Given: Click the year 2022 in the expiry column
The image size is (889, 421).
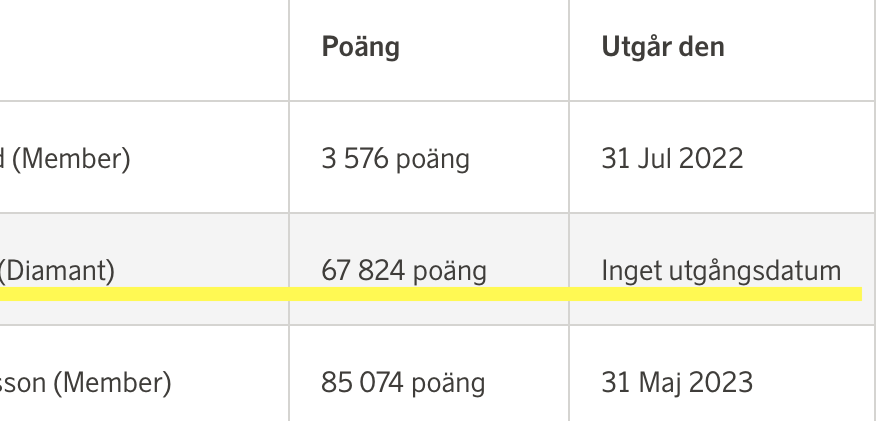Looking at the screenshot, I should pyautogui.click(x=715, y=158).
